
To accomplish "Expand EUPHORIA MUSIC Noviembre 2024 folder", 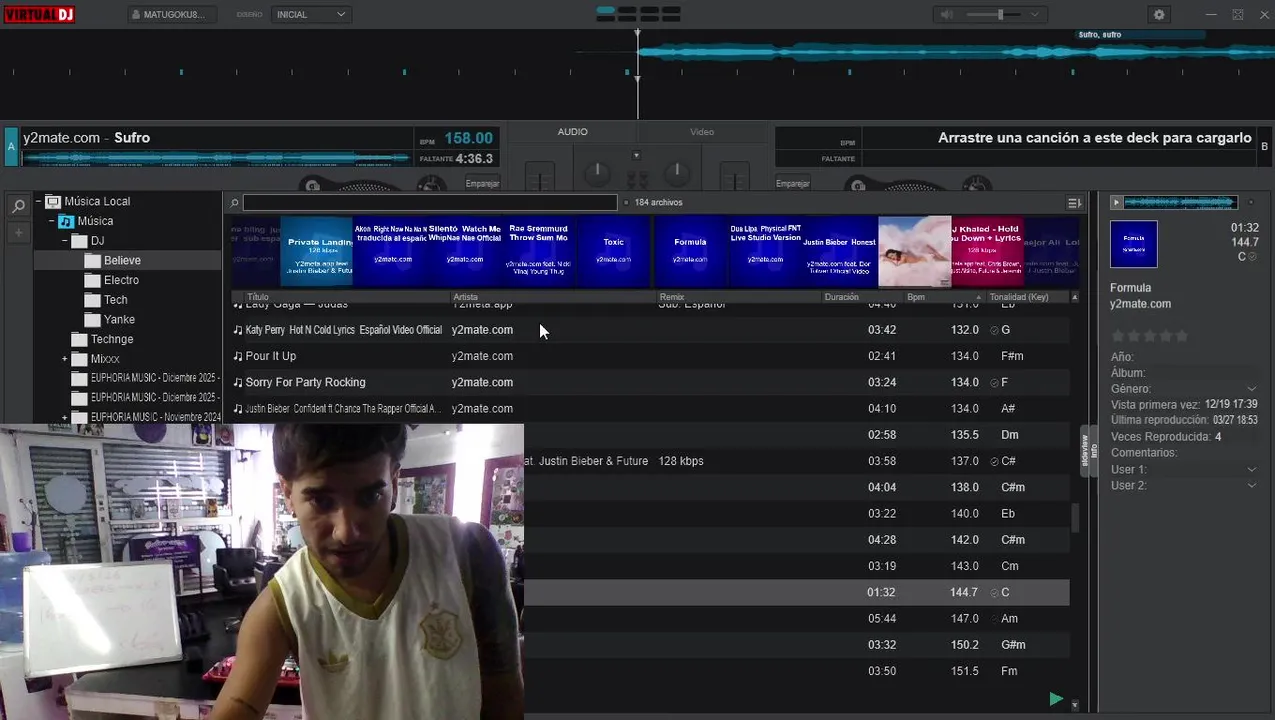I will [x=64, y=417].
